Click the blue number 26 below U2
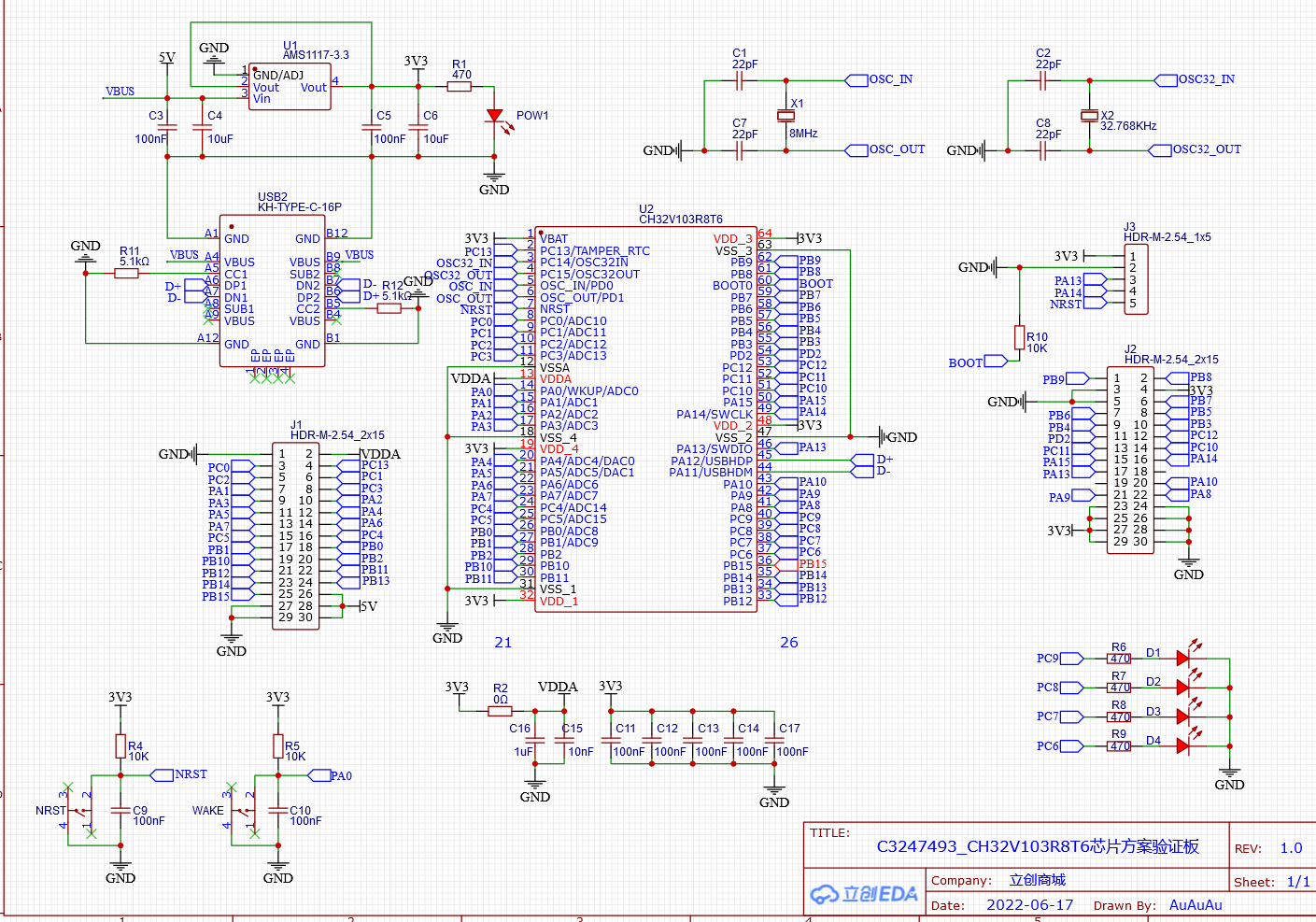Viewport: 1316px width, 922px height. tap(789, 643)
